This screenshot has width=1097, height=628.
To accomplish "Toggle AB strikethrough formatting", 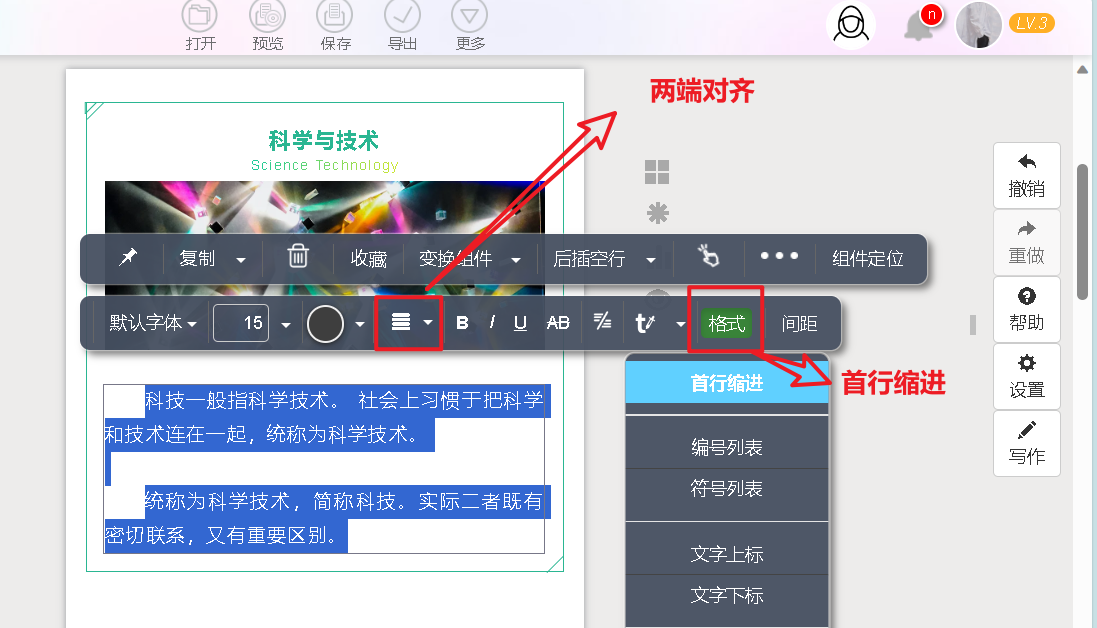I will [558, 323].
